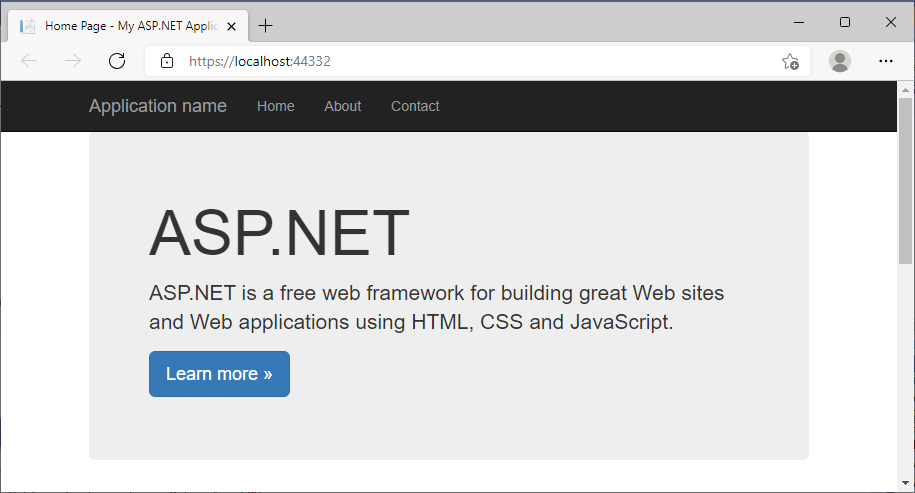Click the scrollbar up arrow
This screenshot has height=493, width=915.
[x=906, y=90]
